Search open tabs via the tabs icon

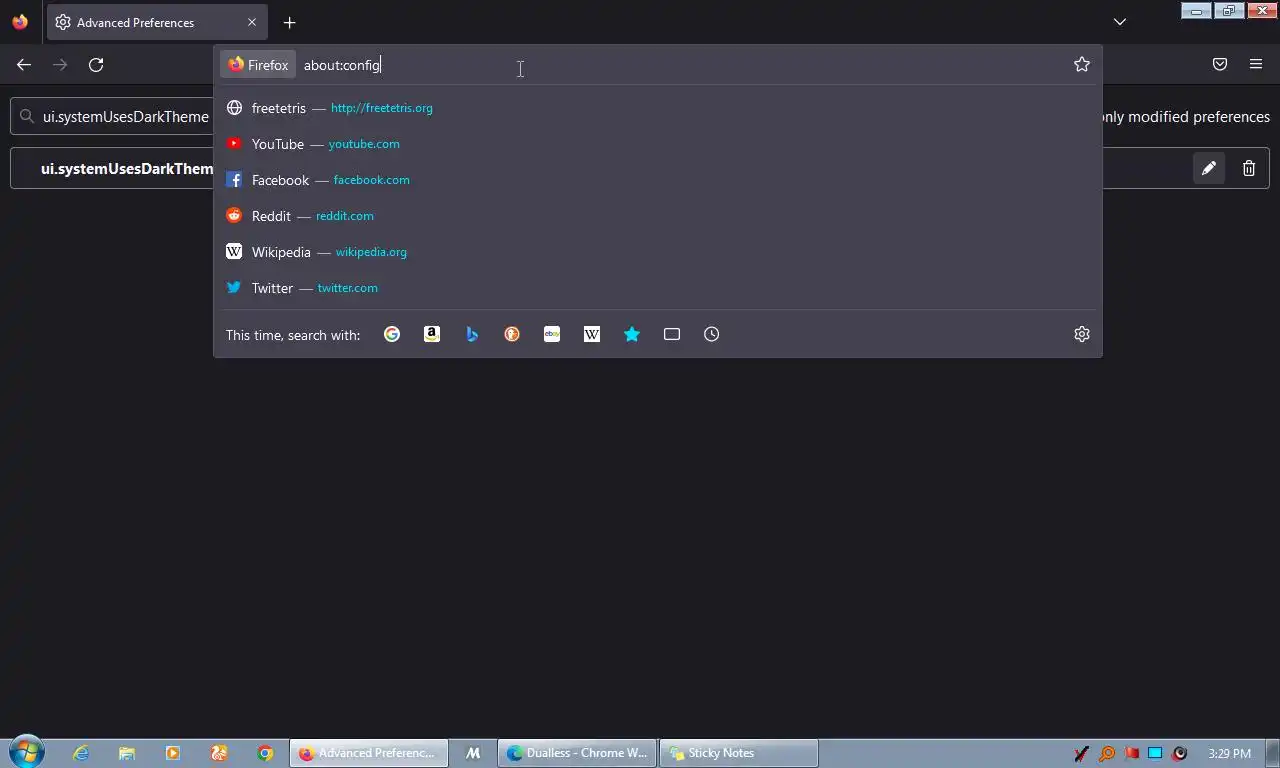point(672,334)
